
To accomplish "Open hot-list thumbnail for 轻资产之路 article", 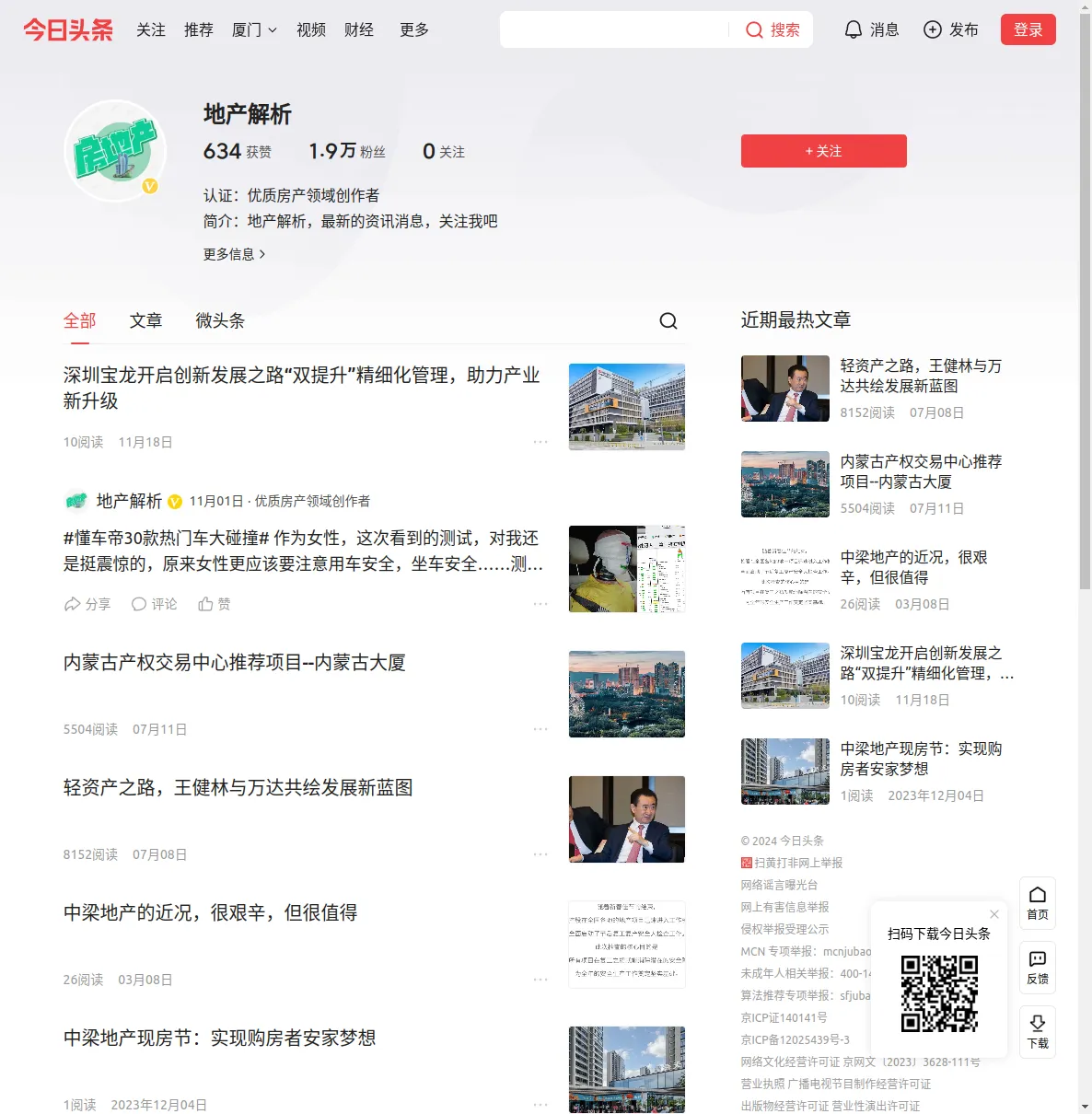I will coord(785,389).
